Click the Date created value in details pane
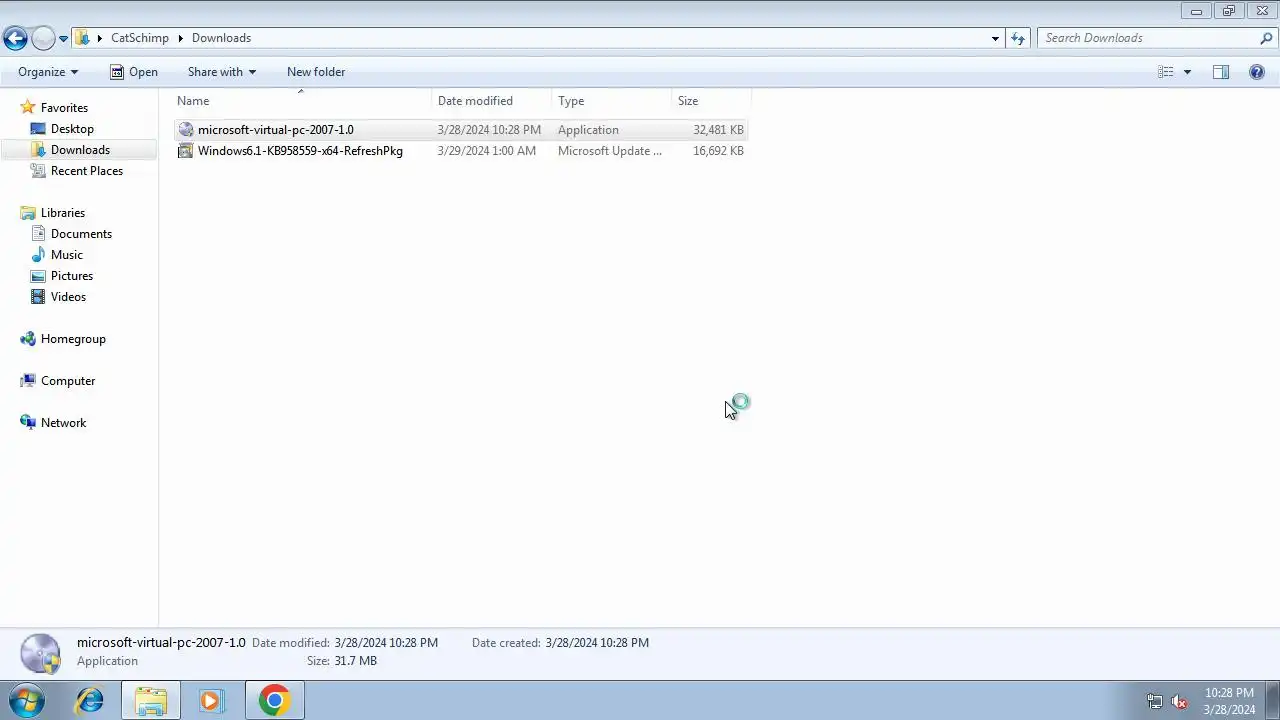Screen dimensions: 1280x720 coord(597,643)
